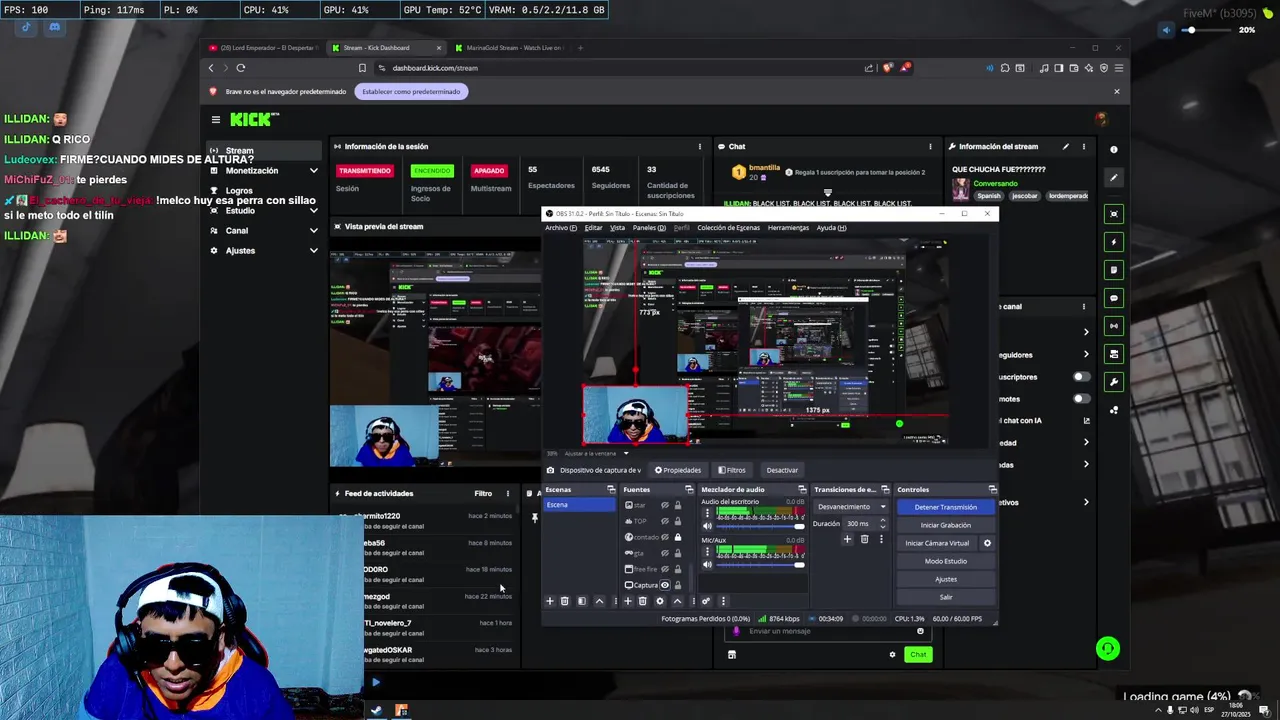Open OBS source Propiedades
Image resolution: width=1280 pixels, height=720 pixels.
678,470
